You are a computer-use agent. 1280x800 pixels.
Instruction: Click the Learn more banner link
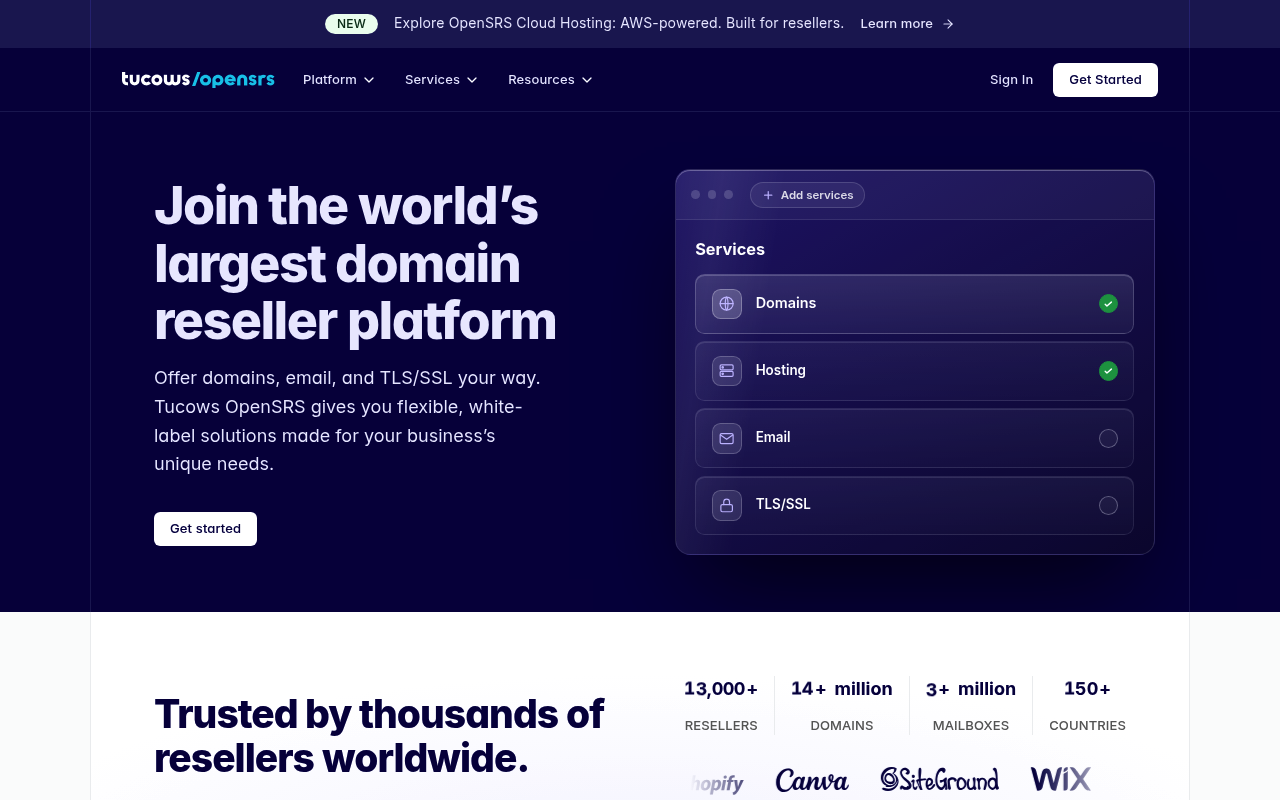(x=907, y=24)
